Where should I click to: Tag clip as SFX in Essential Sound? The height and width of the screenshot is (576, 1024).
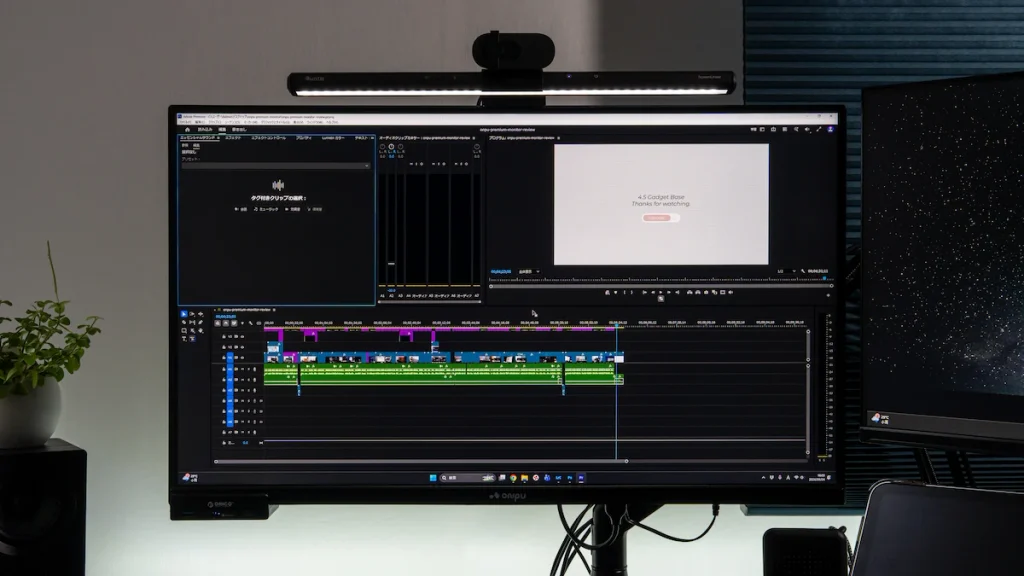[x=293, y=210]
